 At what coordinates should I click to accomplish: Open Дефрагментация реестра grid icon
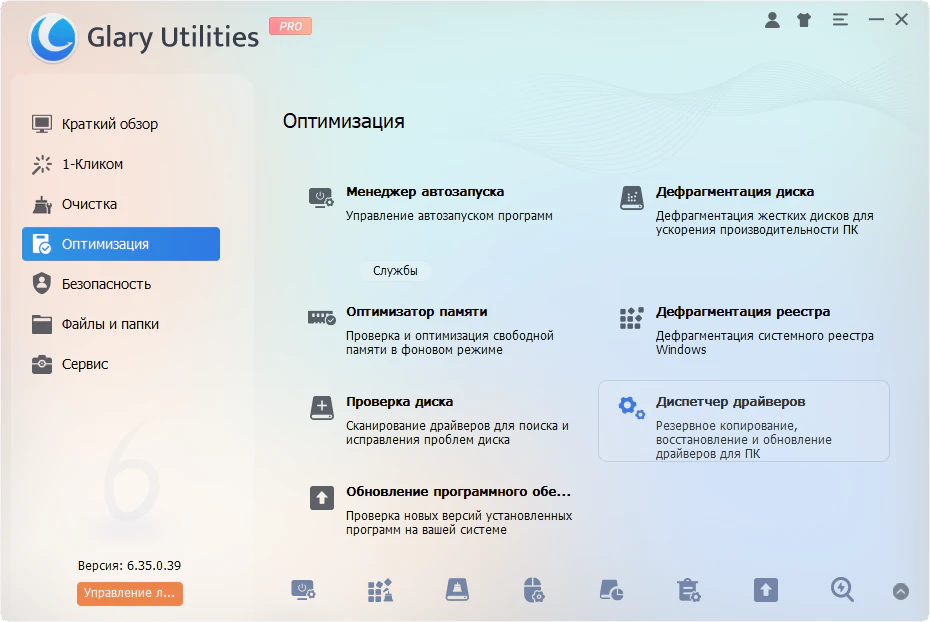632,318
